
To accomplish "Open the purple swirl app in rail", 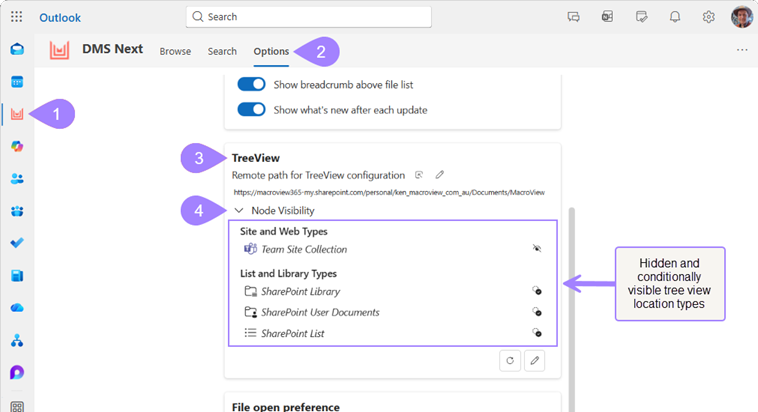I will click(x=17, y=372).
